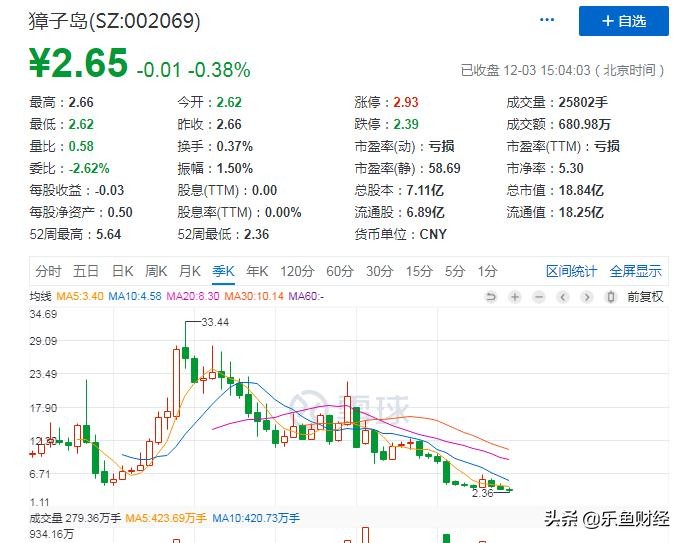Click the 33.44 high marker on chart
The image size is (685, 543).
pyautogui.click(x=215, y=322)
